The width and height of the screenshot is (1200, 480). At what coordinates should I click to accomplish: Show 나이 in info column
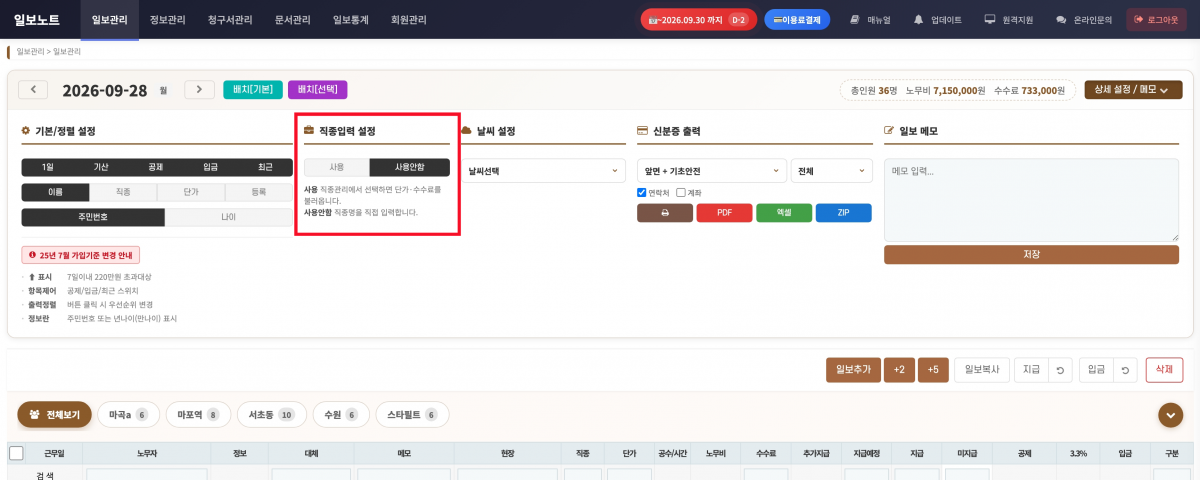(x=229, y=217)
